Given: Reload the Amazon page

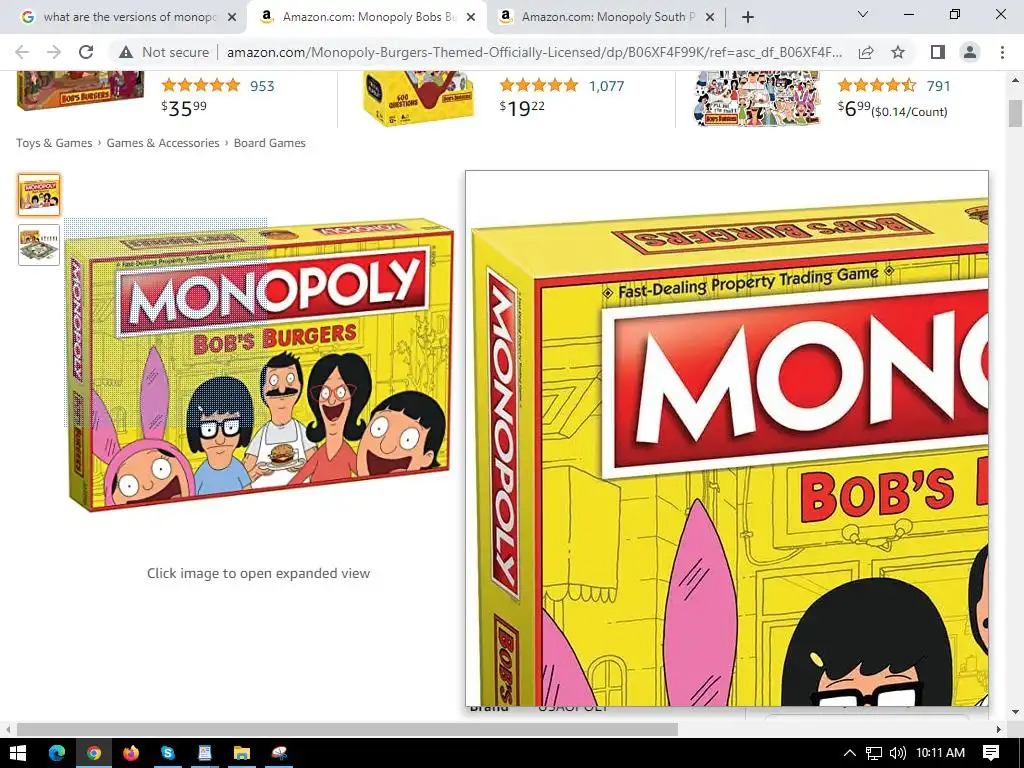Looking at the screenshot, I should 86,52.
